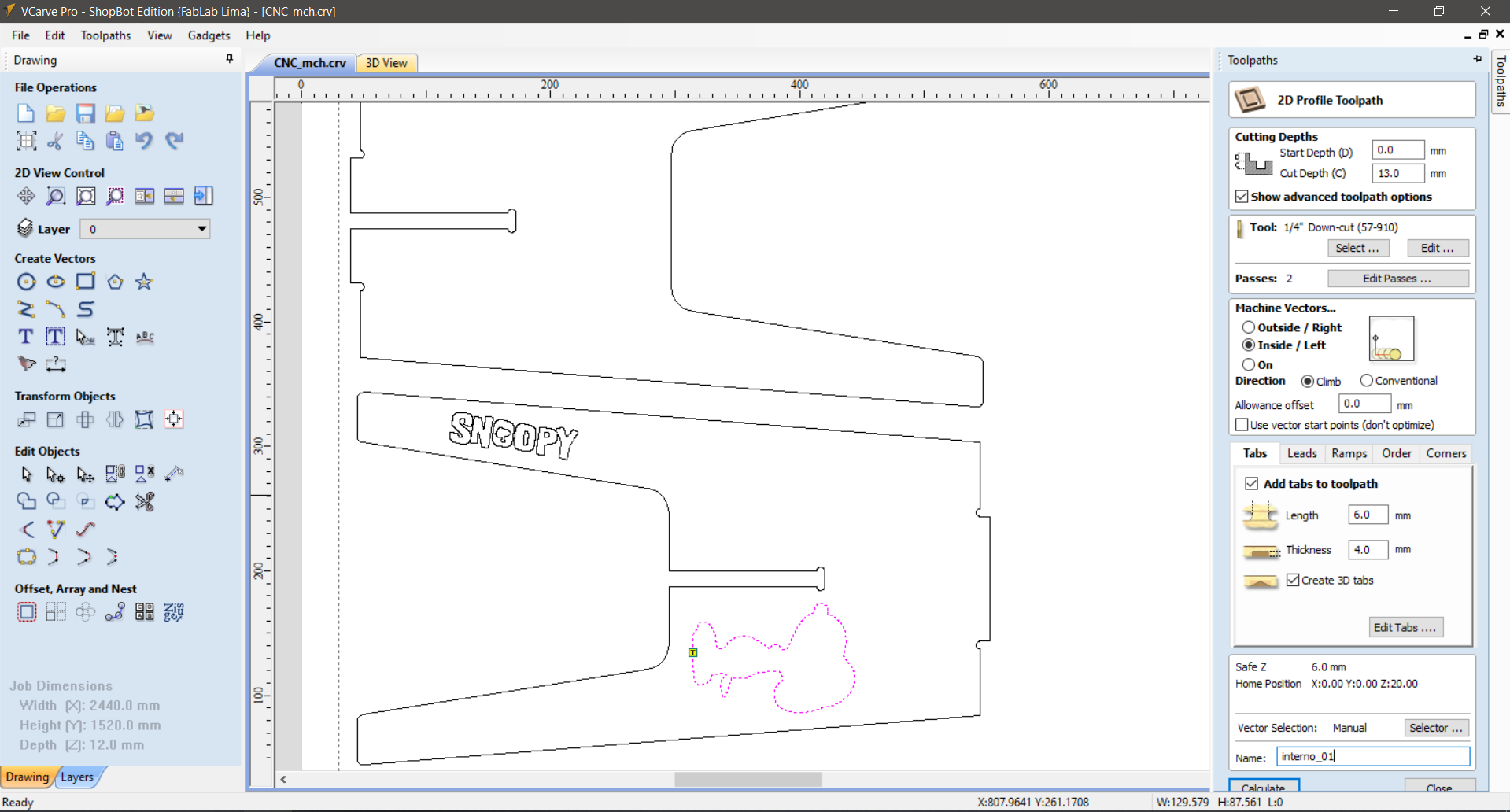Draw Rectangle vector tool
The width and height of the screenshot is (1510, 812).
point(85,282)
